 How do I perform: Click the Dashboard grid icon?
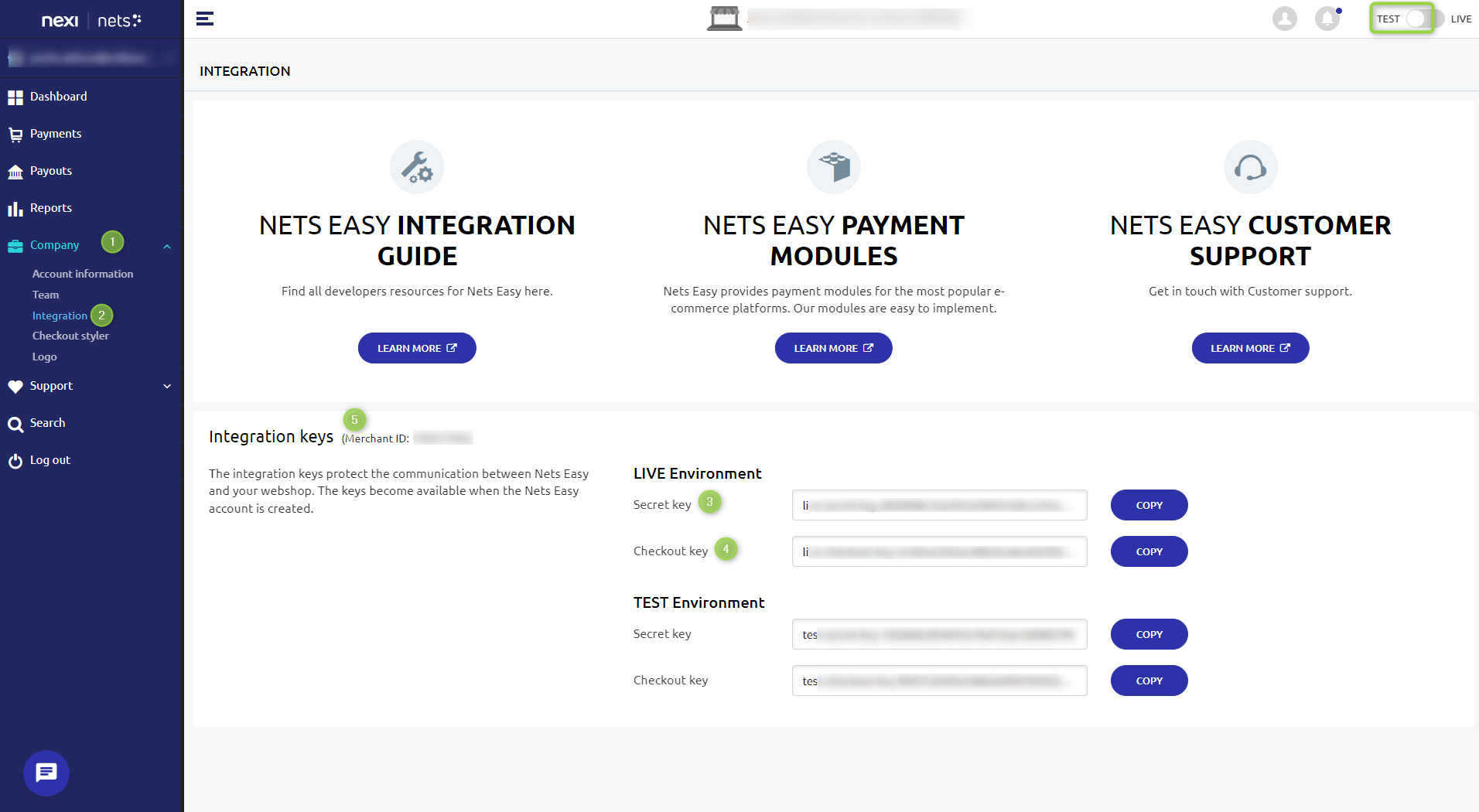pos(15,97)
